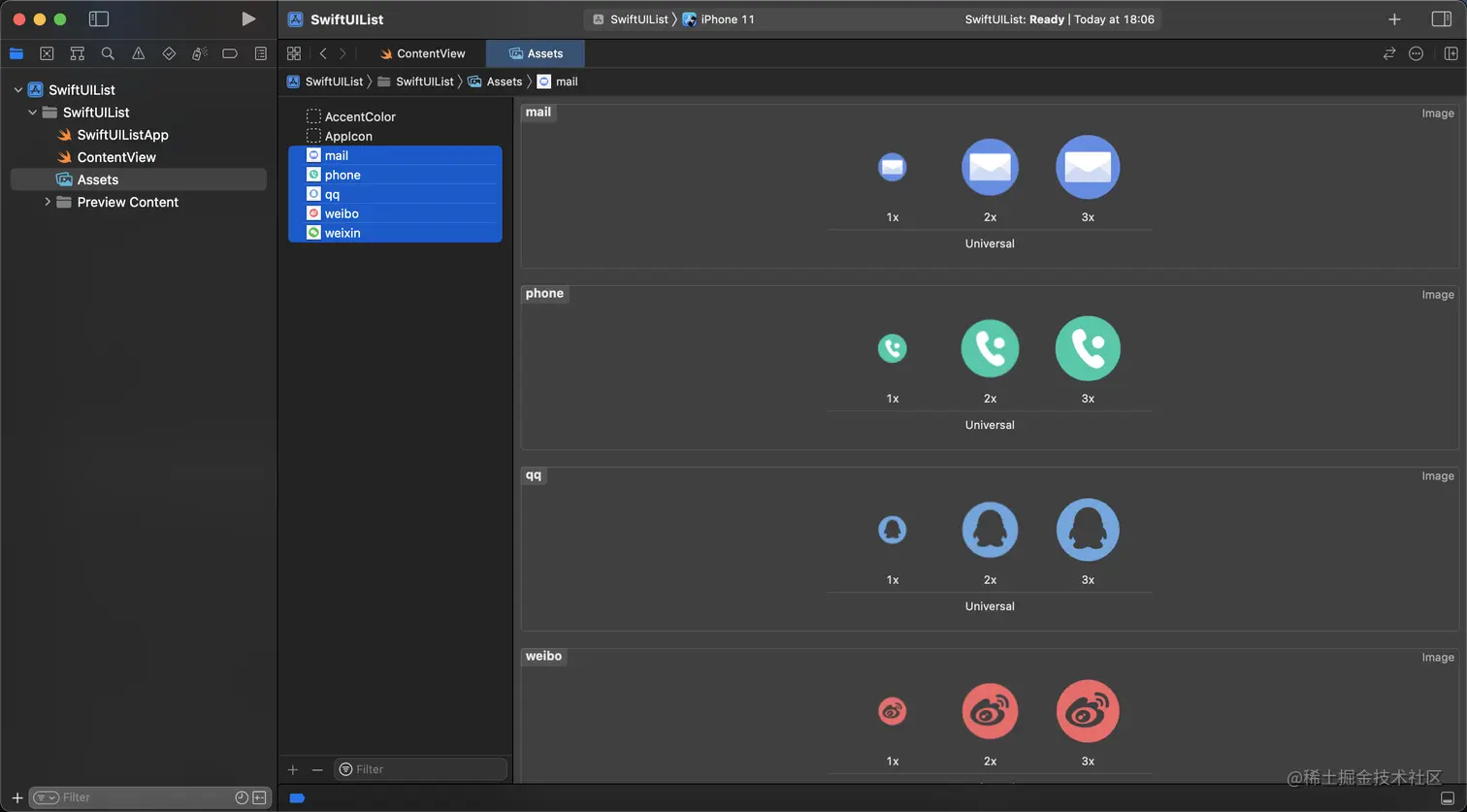Image resolution: width=1467 pixels, height=812 pixels.
Task: Click the mail breadcrumb
Action: pyautogui.click(x=558, y=81)
